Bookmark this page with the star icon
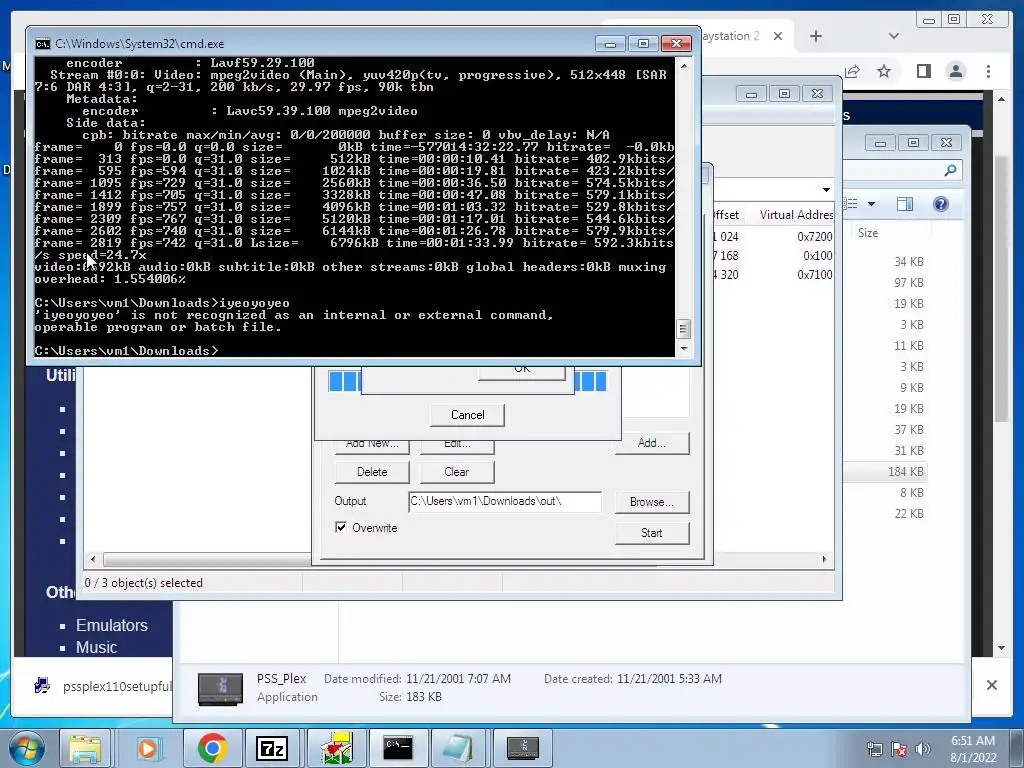This screenshot has width=1024, height=768. pyautogui.click(x=884, y=71)
